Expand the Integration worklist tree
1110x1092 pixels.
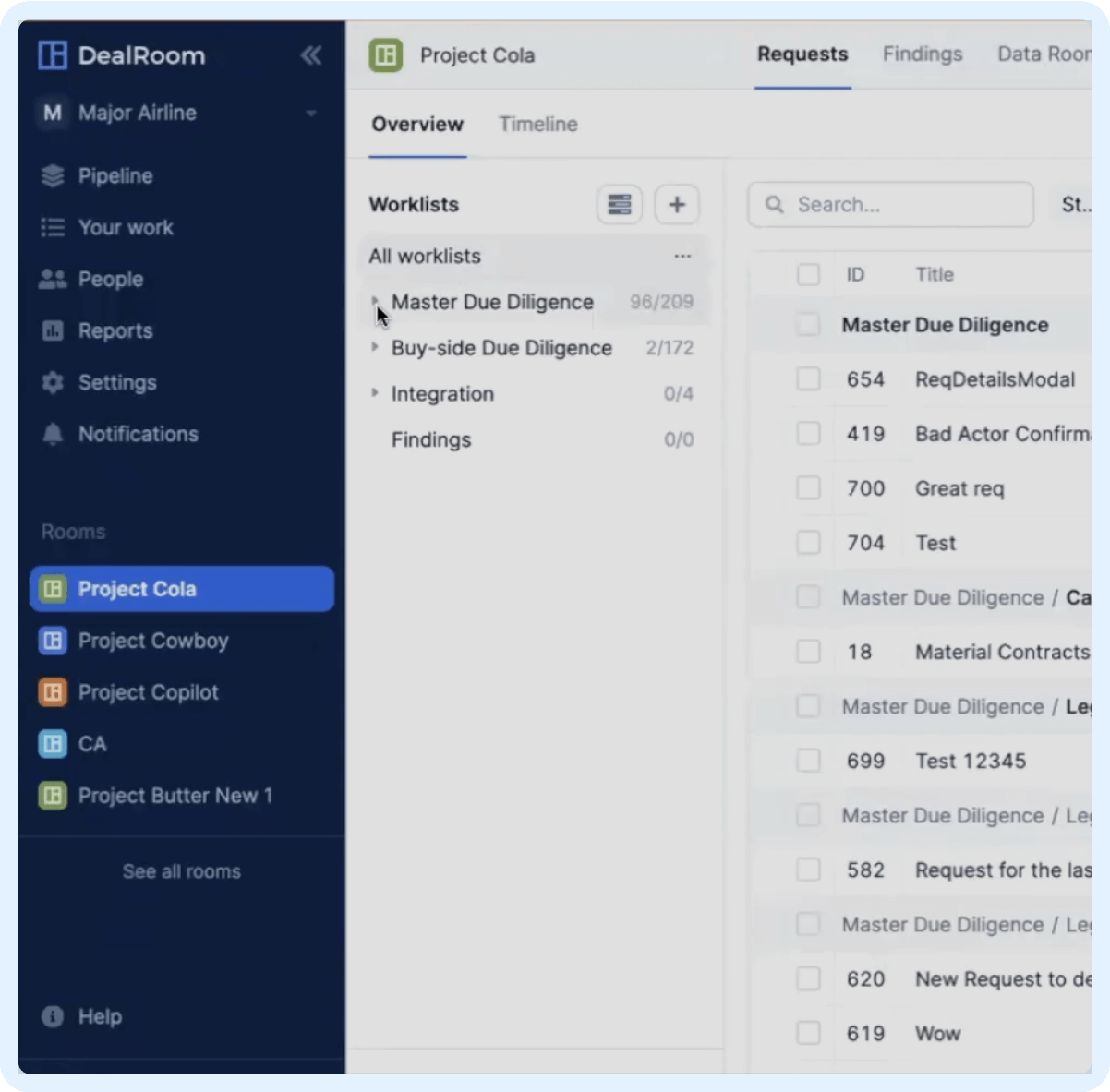pos(376,393)
